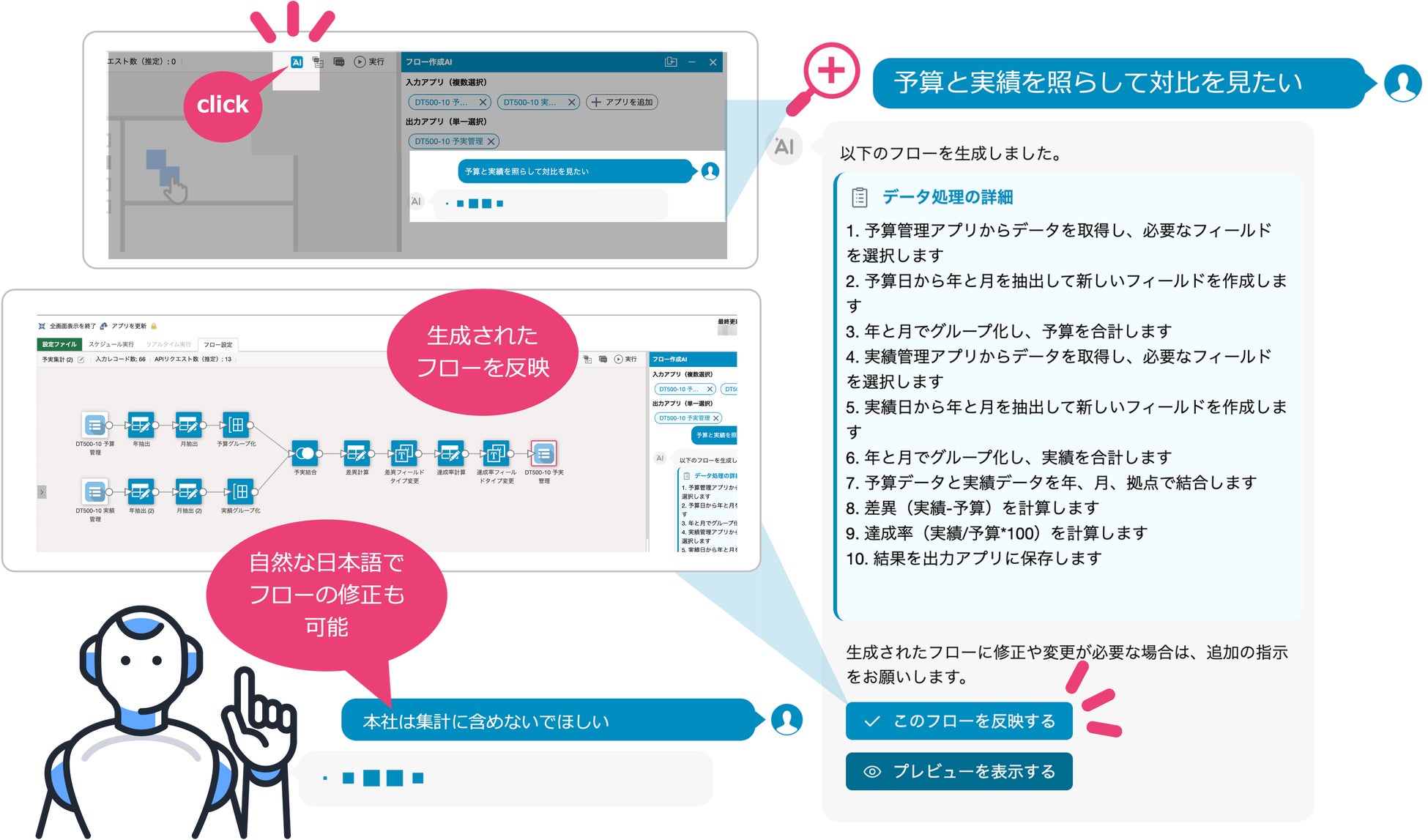Click このフローを反映する button
1428x840 pixels.
[x=959, y=721]
